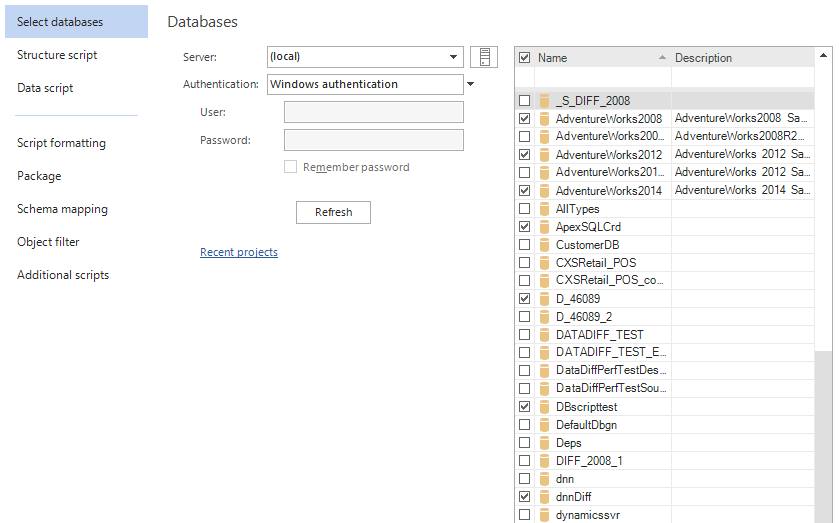Uncheck the AdventureWorks2014 checkbox
Image resolution: width=839 pixels, height=523 pixels.
[524, 191]
